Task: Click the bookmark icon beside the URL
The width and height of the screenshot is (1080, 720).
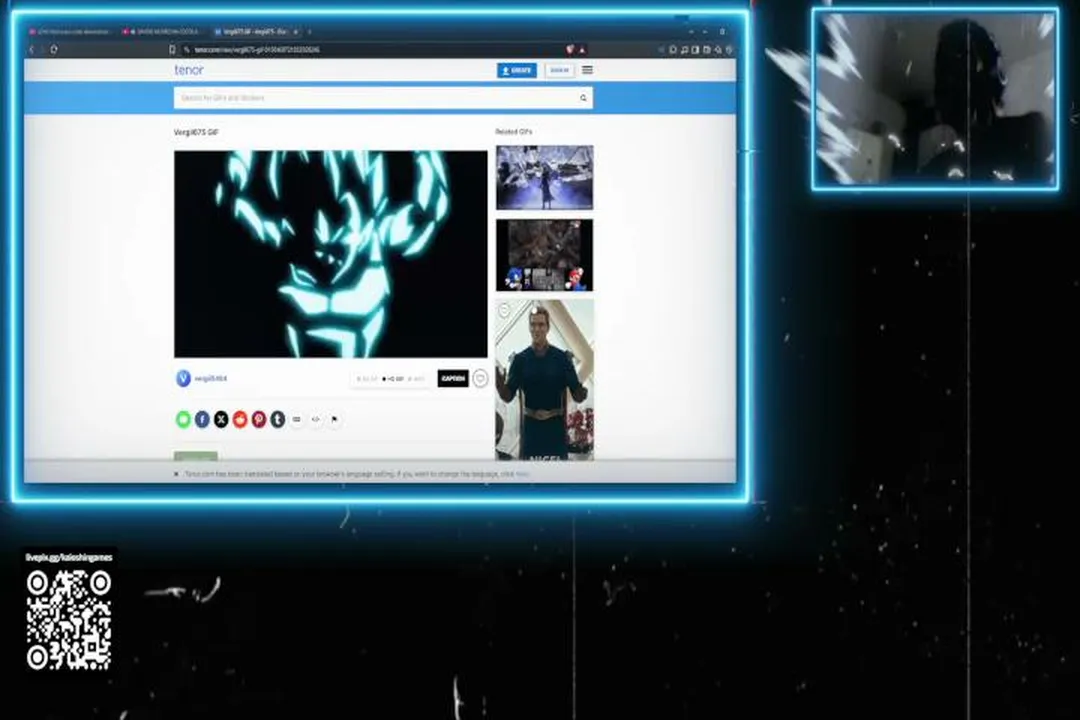Action: (x=172, y=50)
